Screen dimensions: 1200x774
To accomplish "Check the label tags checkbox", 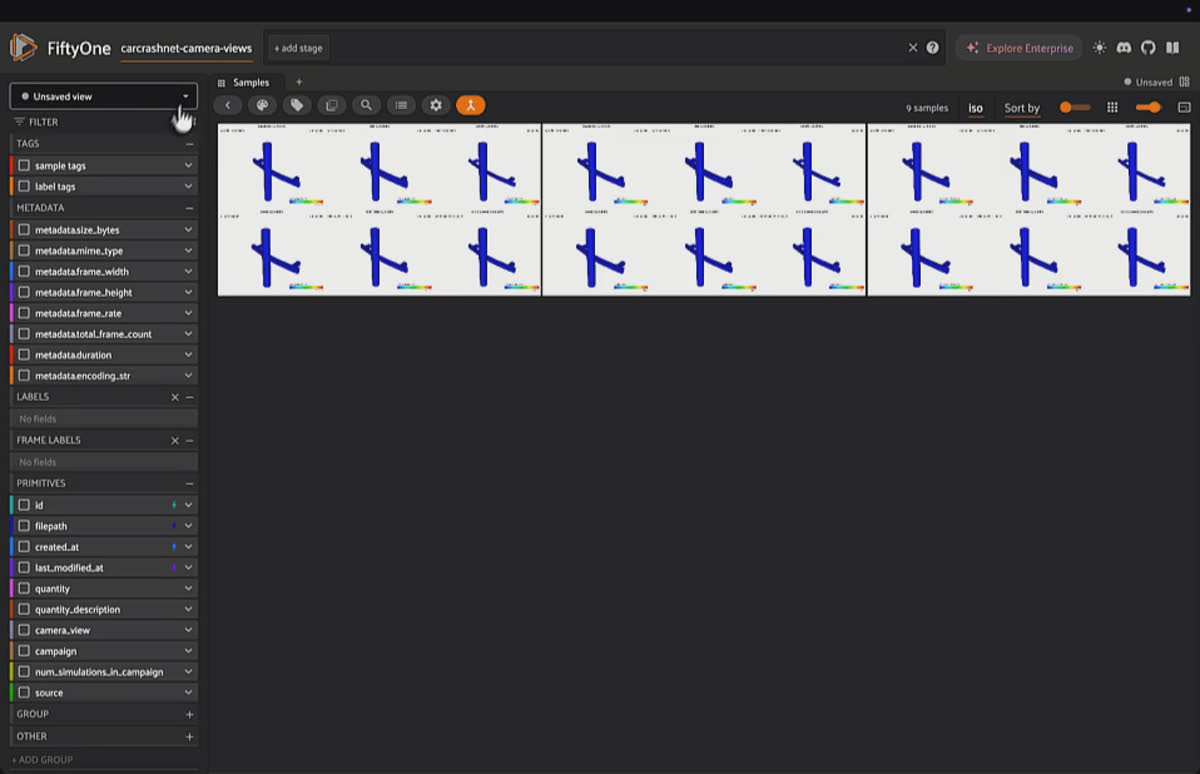I will [24, 187].
